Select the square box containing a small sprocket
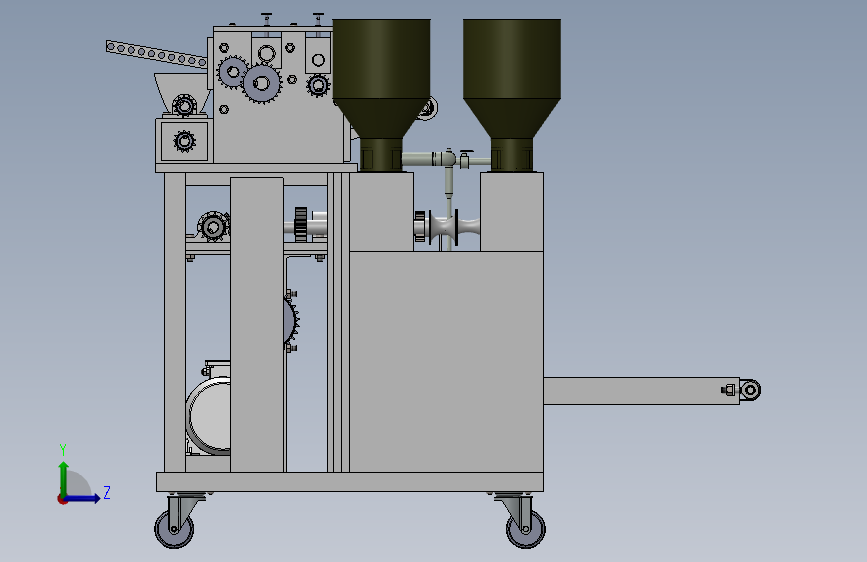 click(x=184, y=141)
